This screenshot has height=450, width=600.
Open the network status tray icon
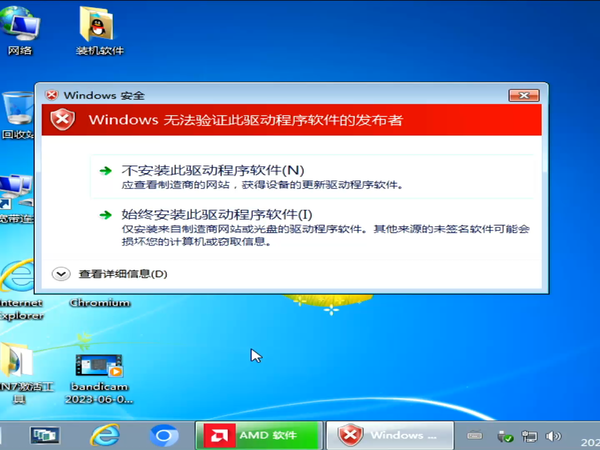point(530,436)
